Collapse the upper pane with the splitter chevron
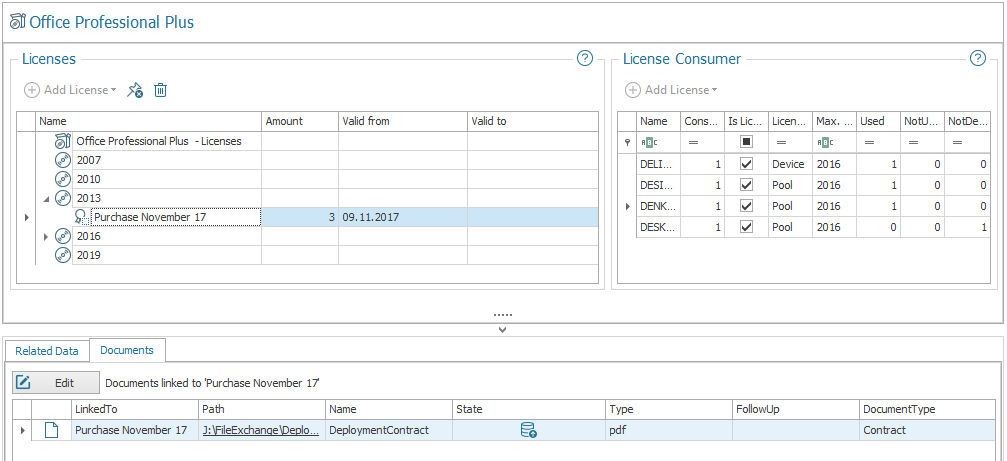 [503, 330]
